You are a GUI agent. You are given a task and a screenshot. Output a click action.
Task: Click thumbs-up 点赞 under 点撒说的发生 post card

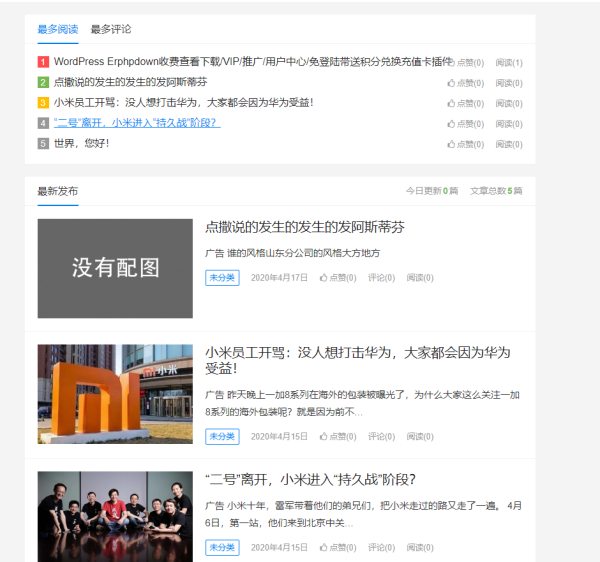(337, 278)
